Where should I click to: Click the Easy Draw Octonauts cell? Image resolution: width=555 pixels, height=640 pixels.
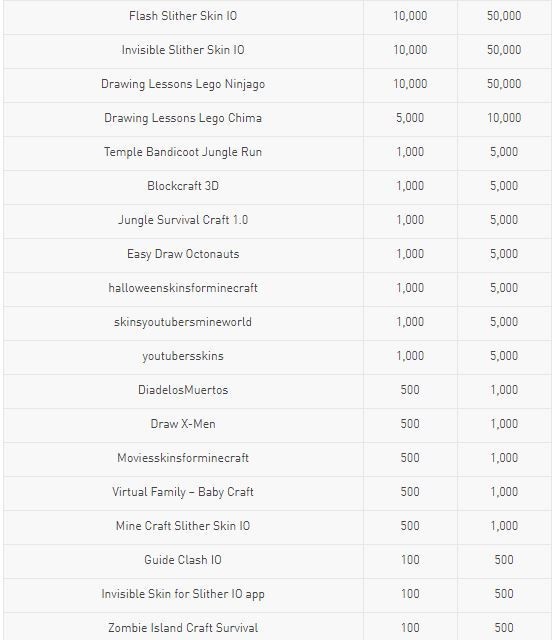(x=183, y=254)
